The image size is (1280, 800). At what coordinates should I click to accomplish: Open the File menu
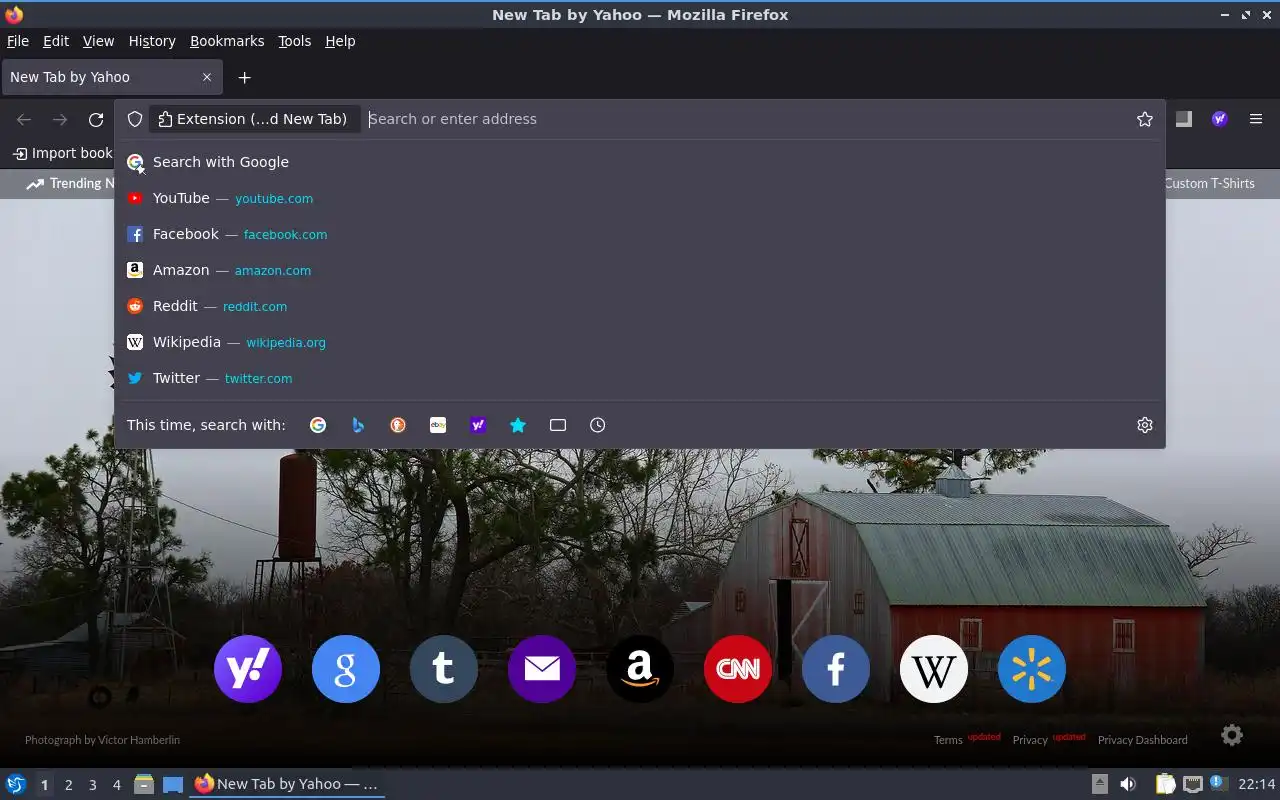tap(18, 41)
